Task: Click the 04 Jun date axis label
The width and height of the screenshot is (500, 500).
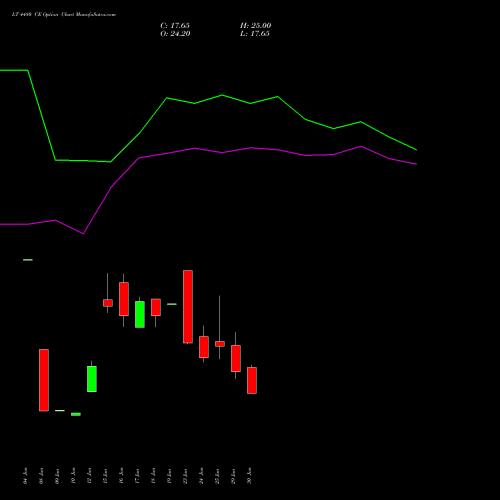Action: click(x=25, y=476)
